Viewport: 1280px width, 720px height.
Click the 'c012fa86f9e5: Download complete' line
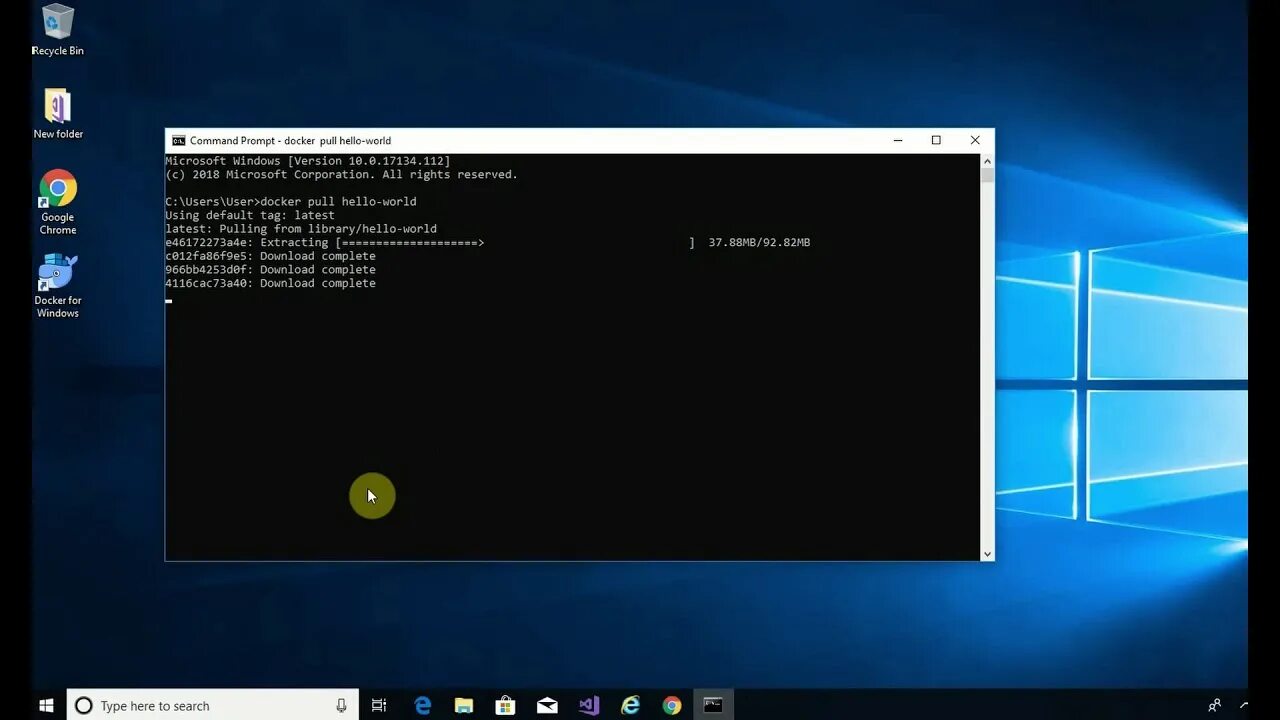coord(270,256)
